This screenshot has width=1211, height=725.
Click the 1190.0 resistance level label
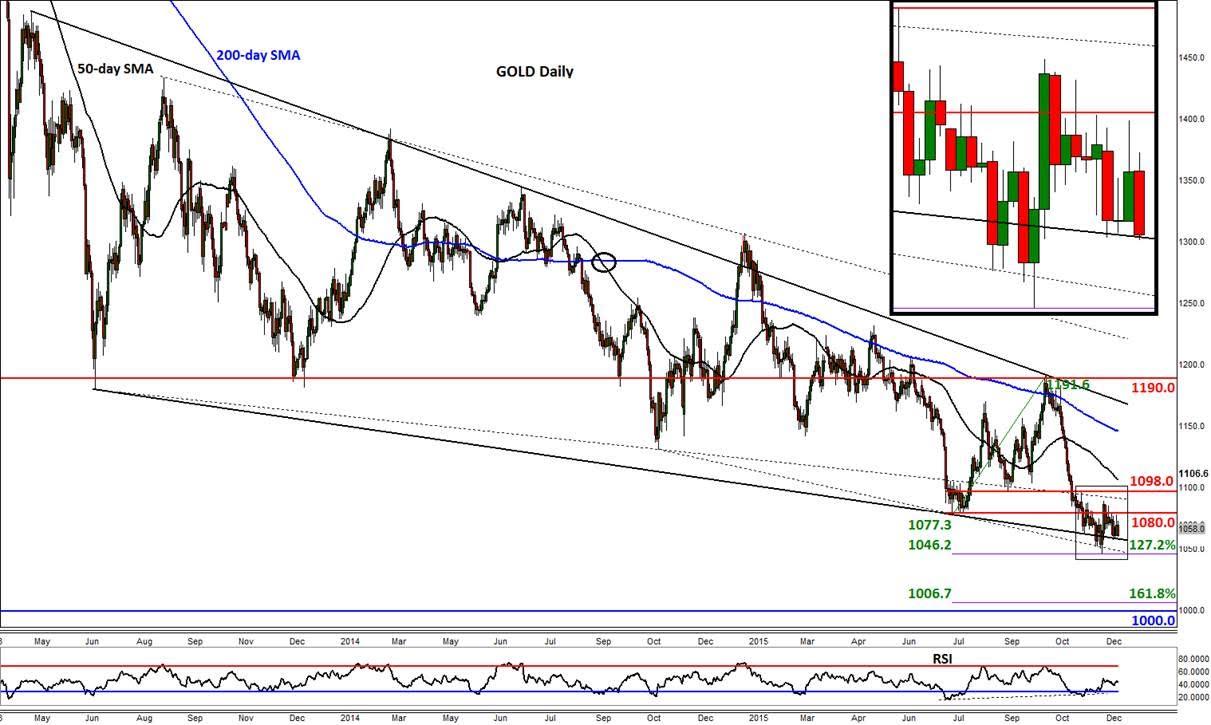(1152, 387)
